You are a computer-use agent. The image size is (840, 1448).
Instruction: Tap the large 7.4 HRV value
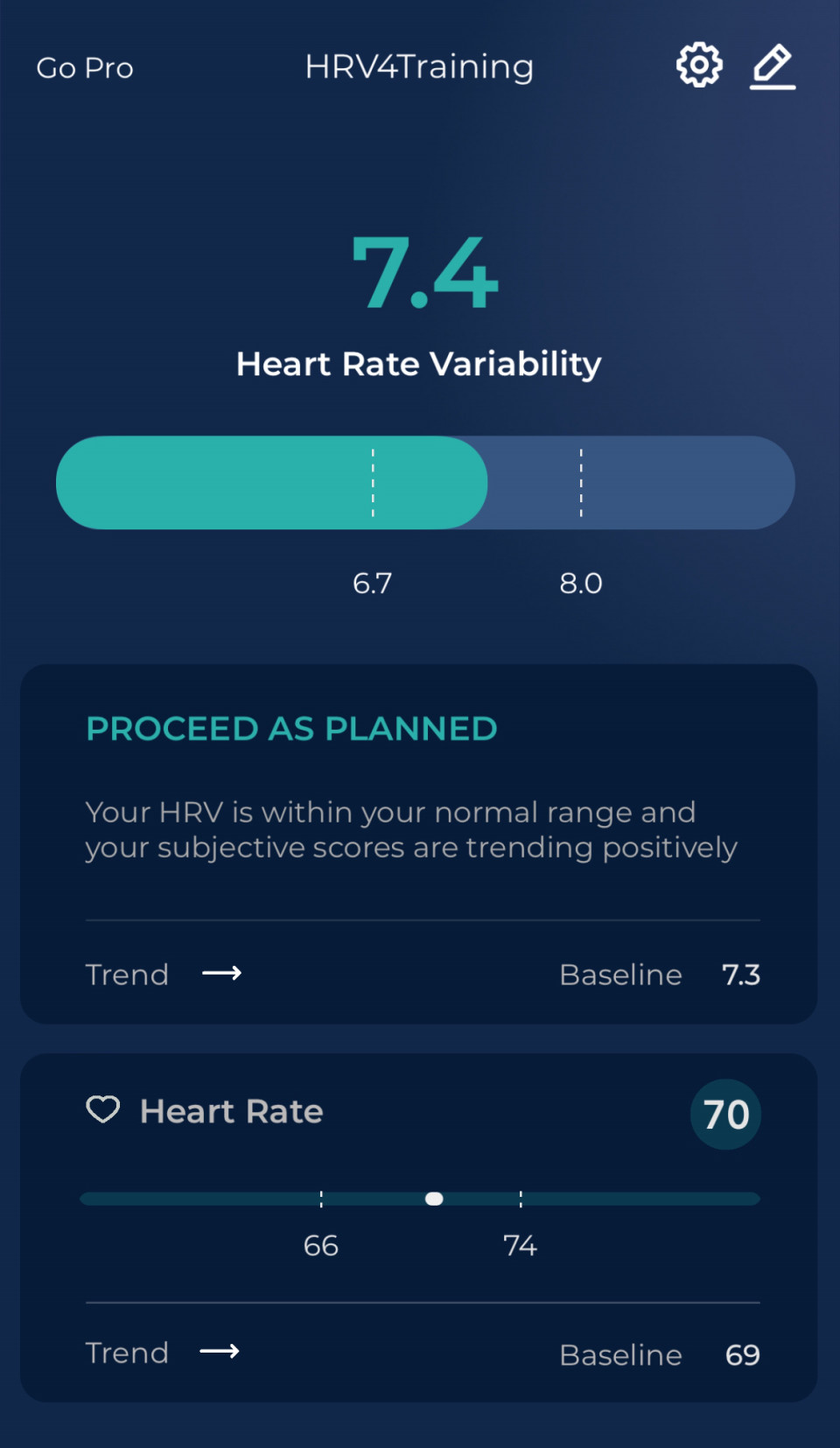point(425,273)
